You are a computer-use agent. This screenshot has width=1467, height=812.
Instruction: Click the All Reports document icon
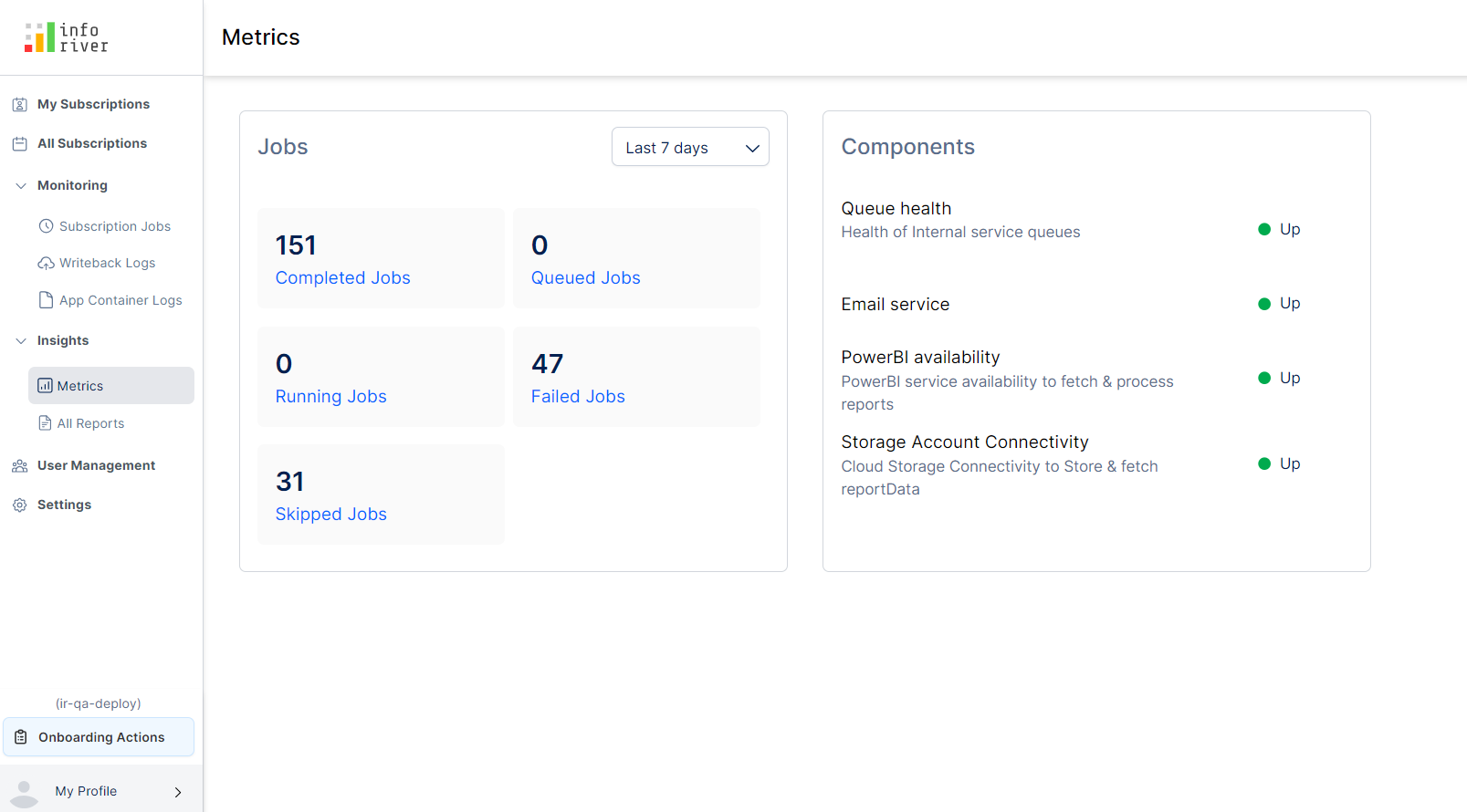[x=45, y=423]
